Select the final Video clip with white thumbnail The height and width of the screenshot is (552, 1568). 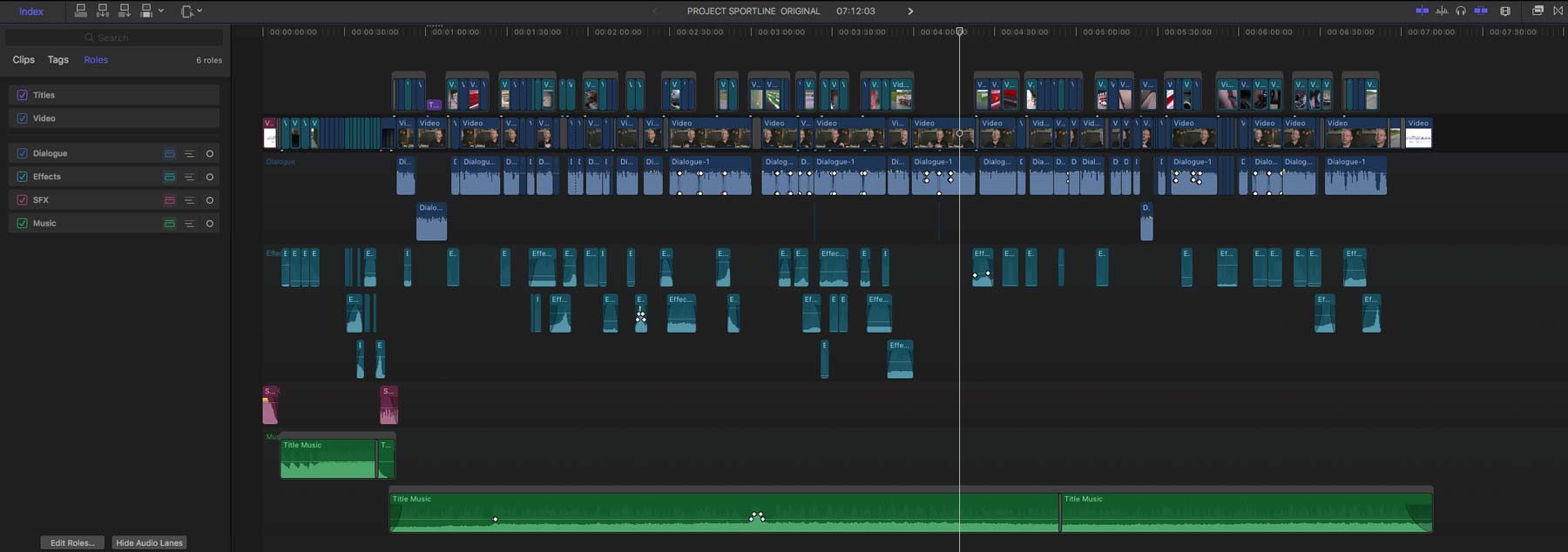point(1418,132)
